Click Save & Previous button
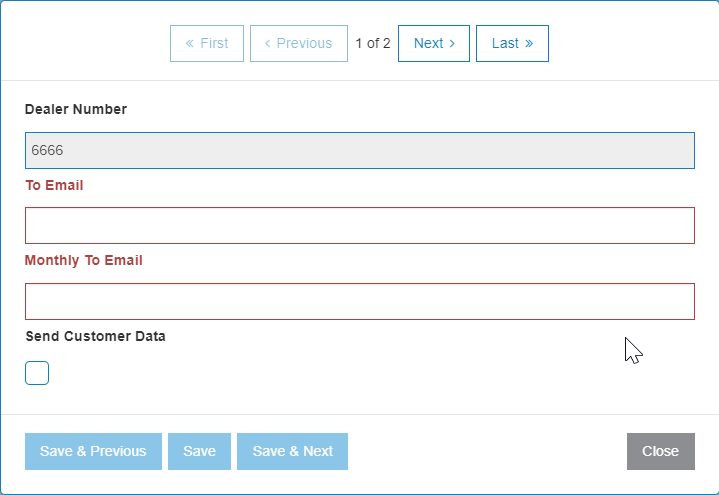The height and width of the screenshot is (495, 719). pyautogui.click(x=93, y=451)
